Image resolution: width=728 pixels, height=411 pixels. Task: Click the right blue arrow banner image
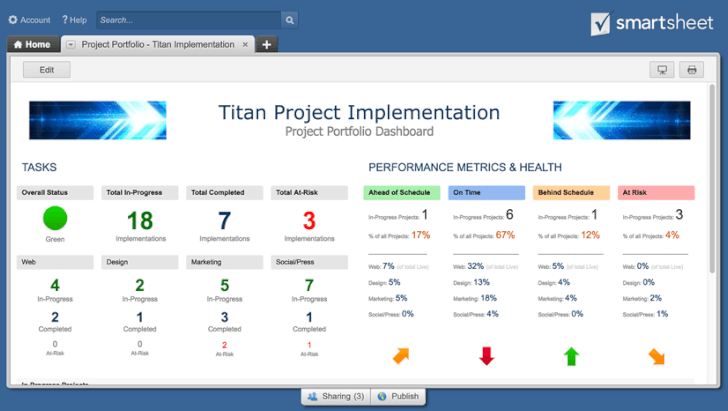(622, 120)
